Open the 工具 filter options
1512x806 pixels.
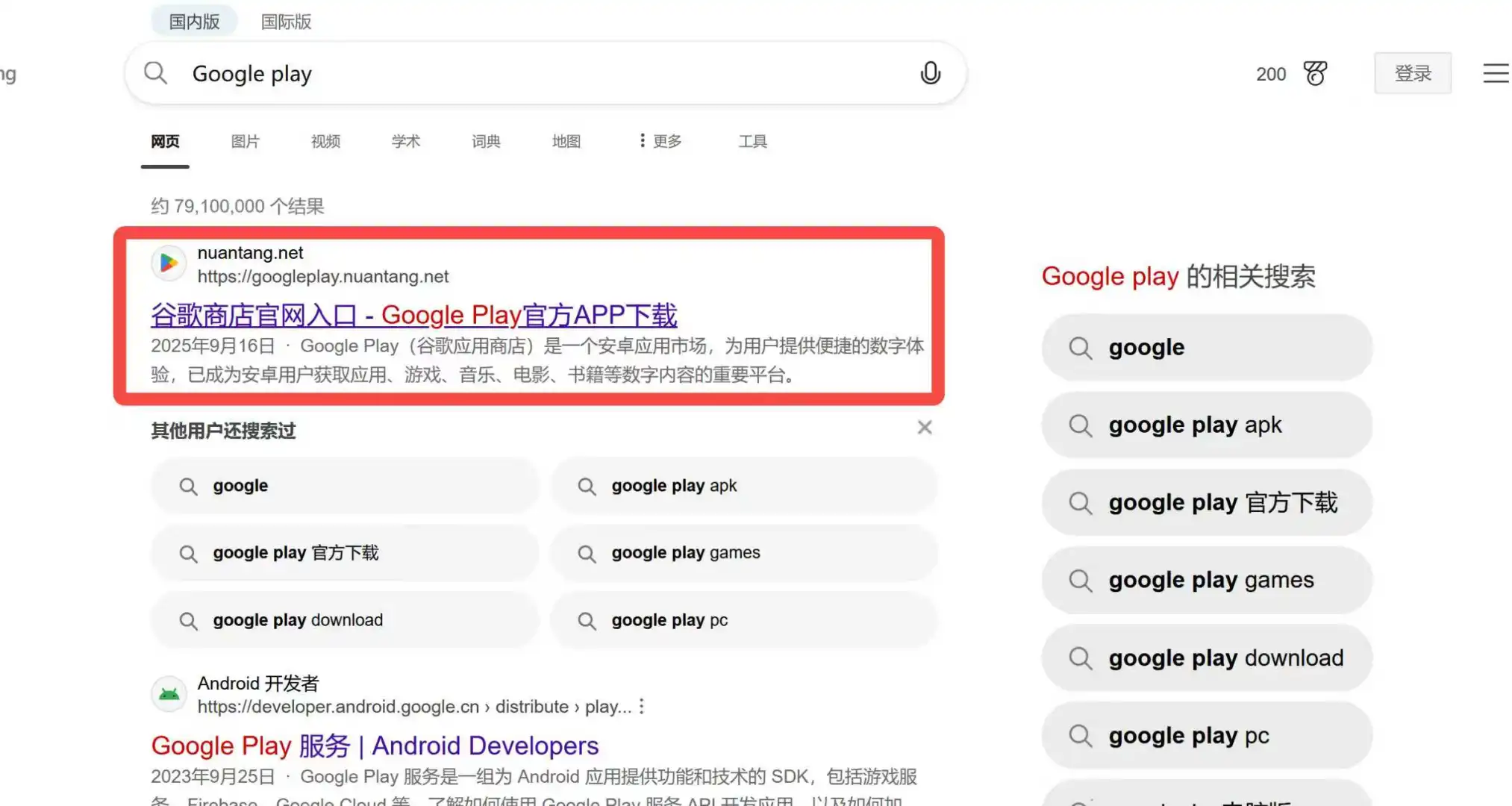pyautogui.click(x=752, y=141)
